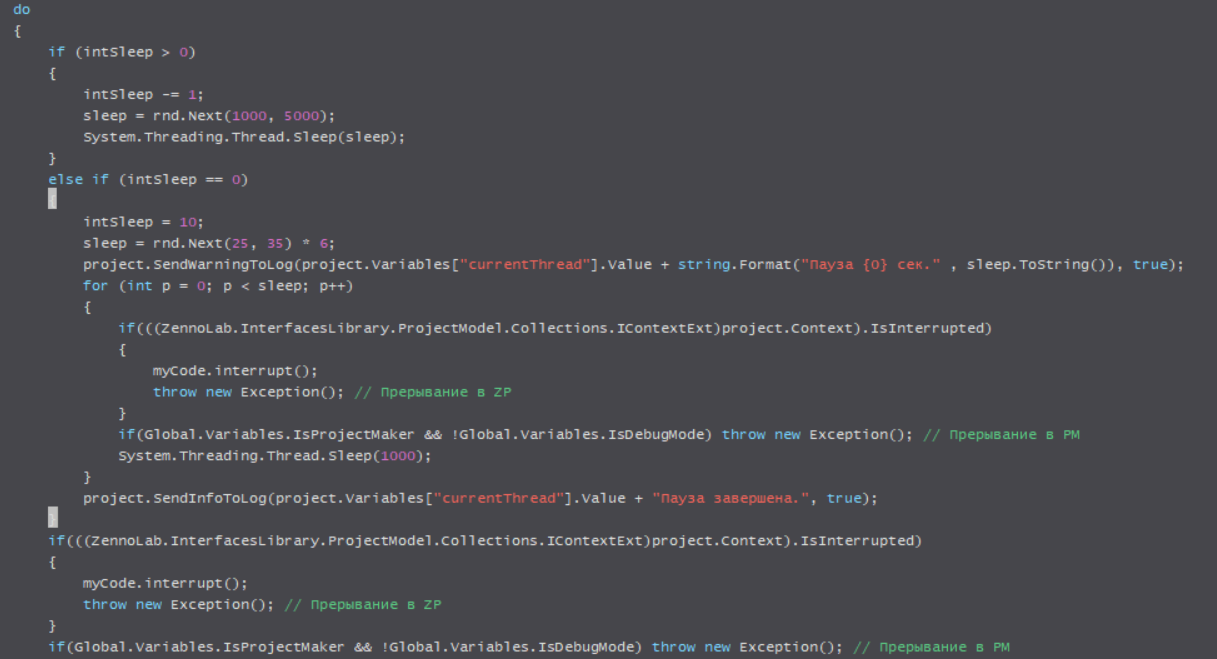
Task: Click the 'else if (intSleep == 0)' line
Action: (148, 180)
